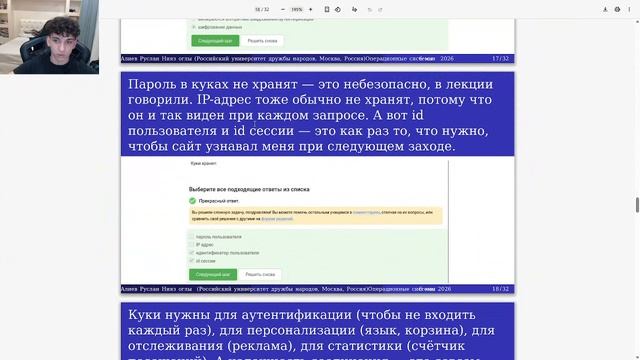Toggle the 'IP адрес' checkbox
Image resolution: width=640 pixels, height=360 pixels.
(x=191, y=244)
